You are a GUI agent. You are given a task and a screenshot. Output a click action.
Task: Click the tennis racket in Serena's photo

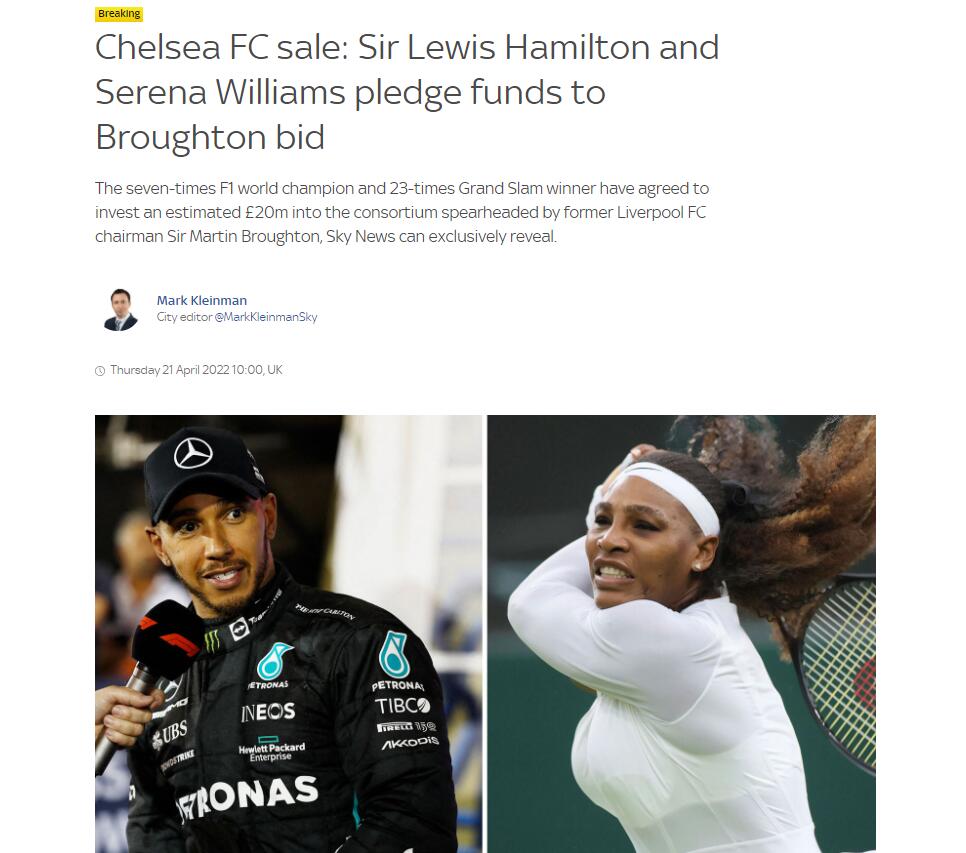tap(838, 673)
